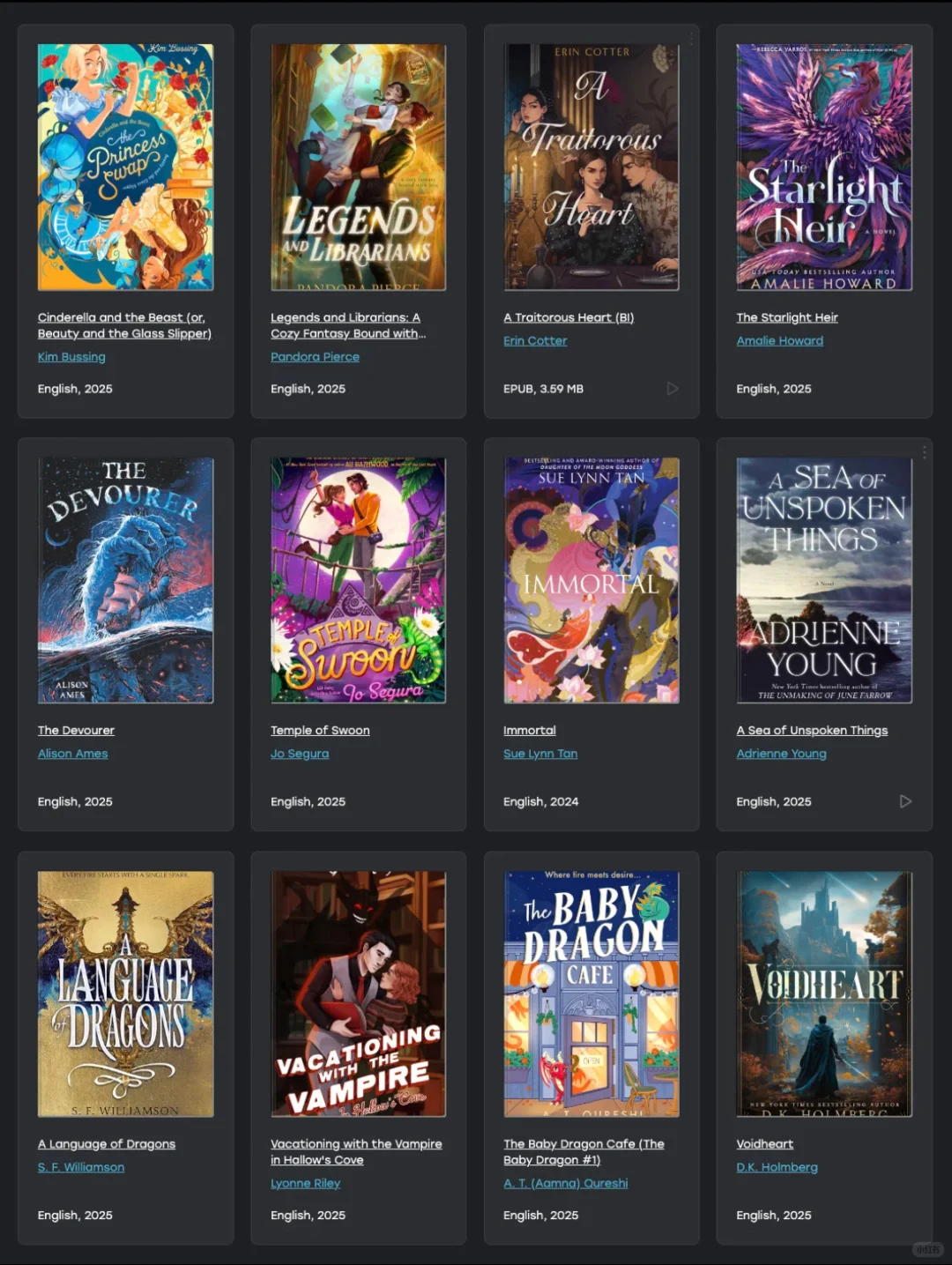This screenshot has height=1265, width=952.
Task: Select The Starlight Heir cover image
Action: point(824,167)
